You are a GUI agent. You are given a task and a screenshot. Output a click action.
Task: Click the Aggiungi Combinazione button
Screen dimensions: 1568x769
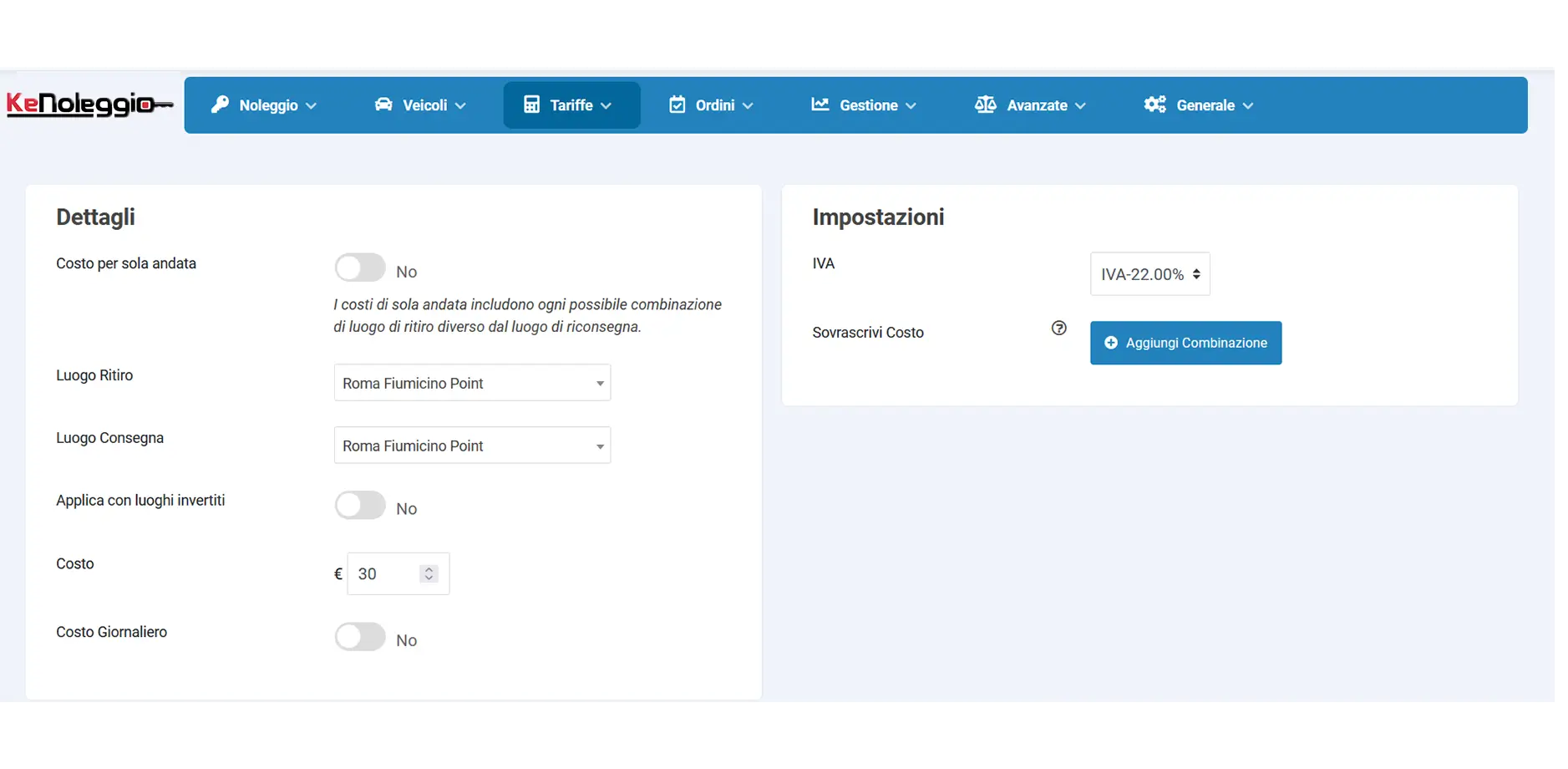pyautogui.click(x=1185, y=343)
